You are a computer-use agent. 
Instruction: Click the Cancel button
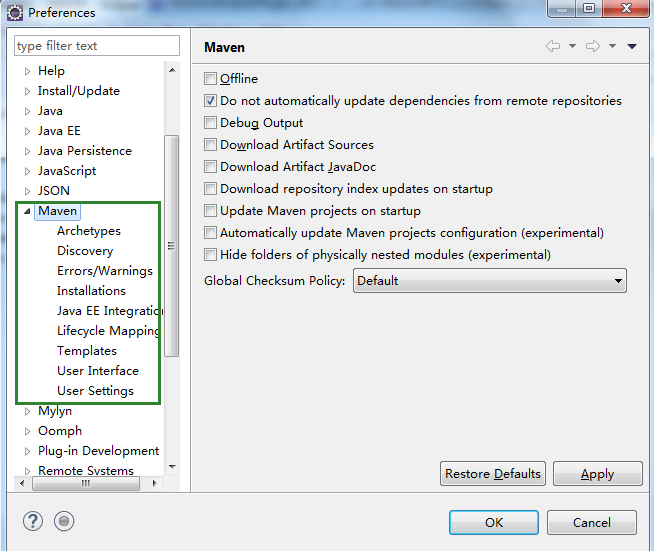[591, 522]
